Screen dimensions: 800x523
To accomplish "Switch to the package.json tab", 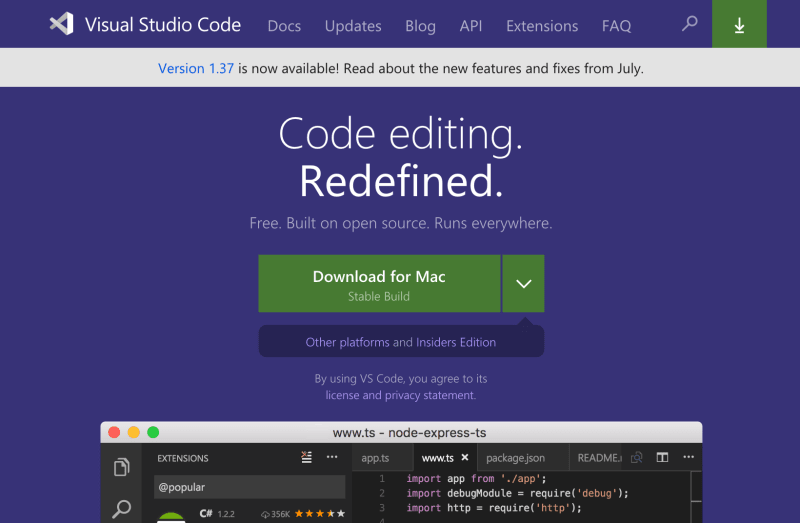I will [522, 458].
